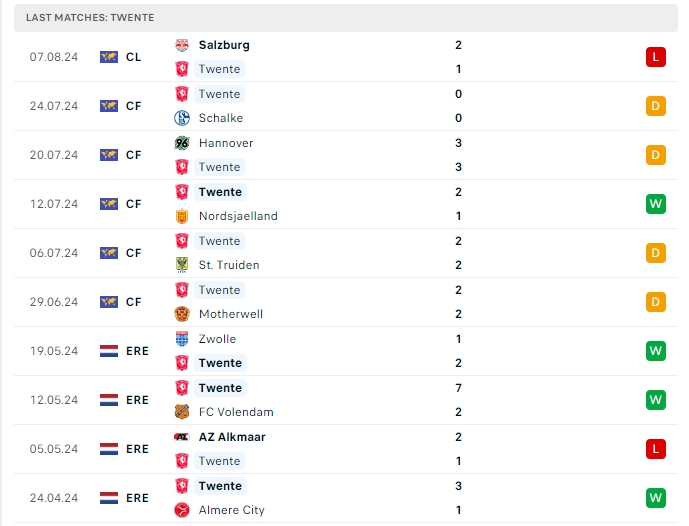Image resolution: width=689 pixels, height=526 pixels.
Task: Open the red L result badge for Salzburg match
Action: pos(656,57)
